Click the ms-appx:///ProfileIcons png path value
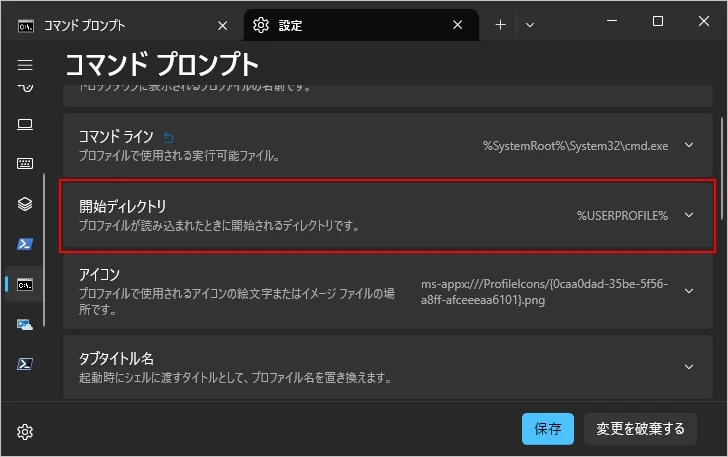The image size is (728, 457). point(544,292)
